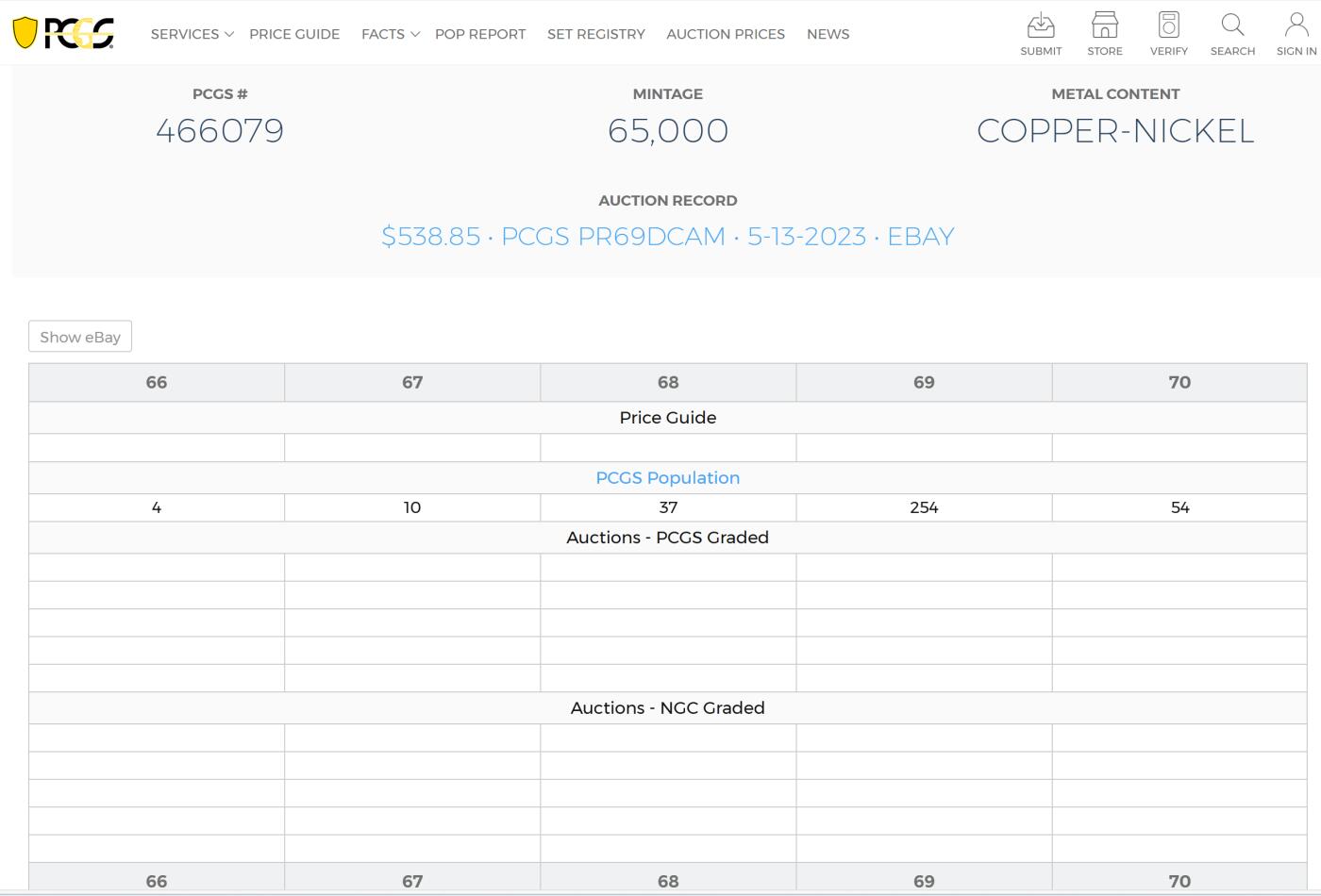Toggle the Show eBay button
This screenshot has width=1321, height=896.
(x=80, y=337)
